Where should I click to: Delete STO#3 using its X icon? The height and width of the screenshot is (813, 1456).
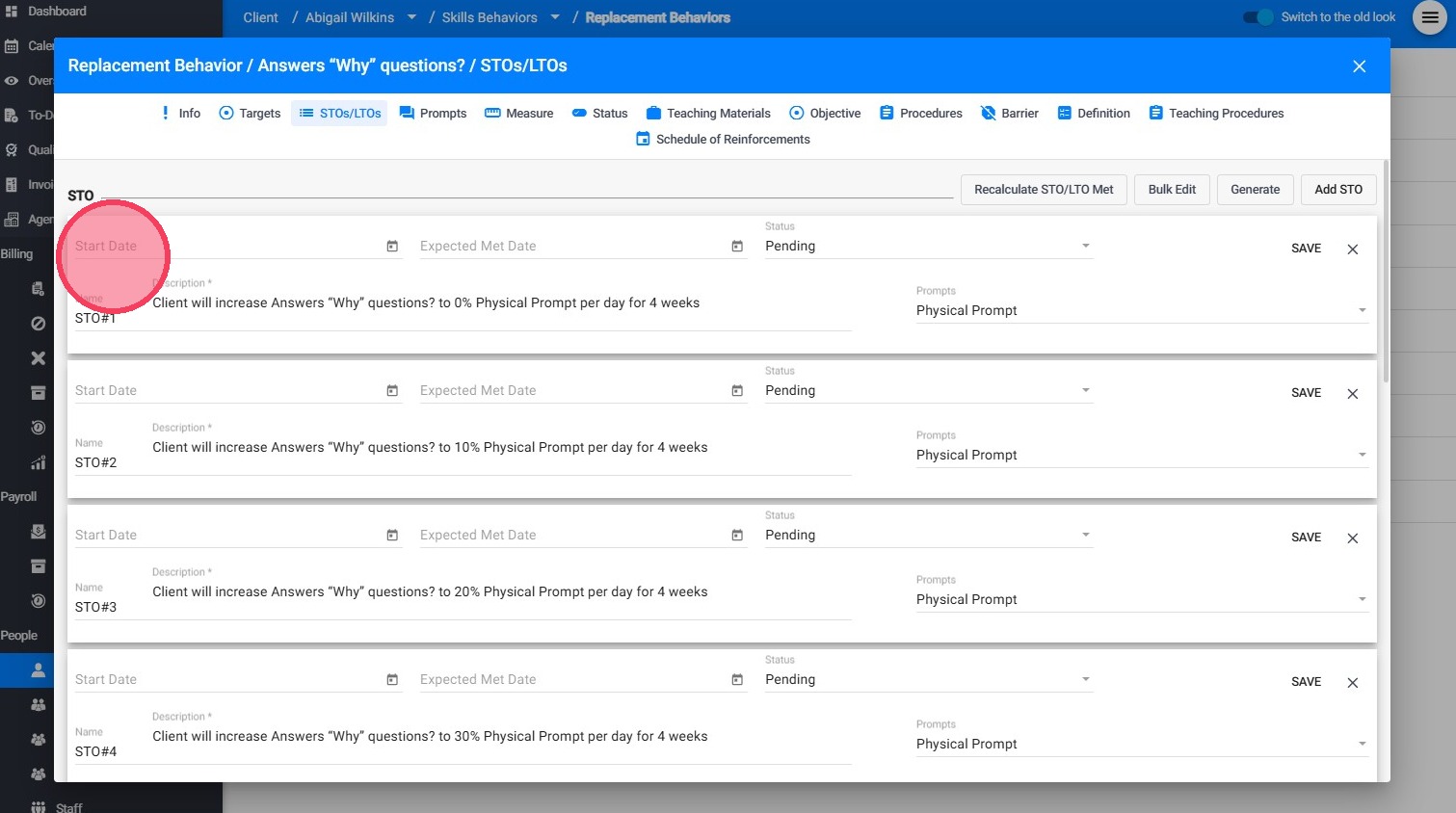[x=1353, y=538]
